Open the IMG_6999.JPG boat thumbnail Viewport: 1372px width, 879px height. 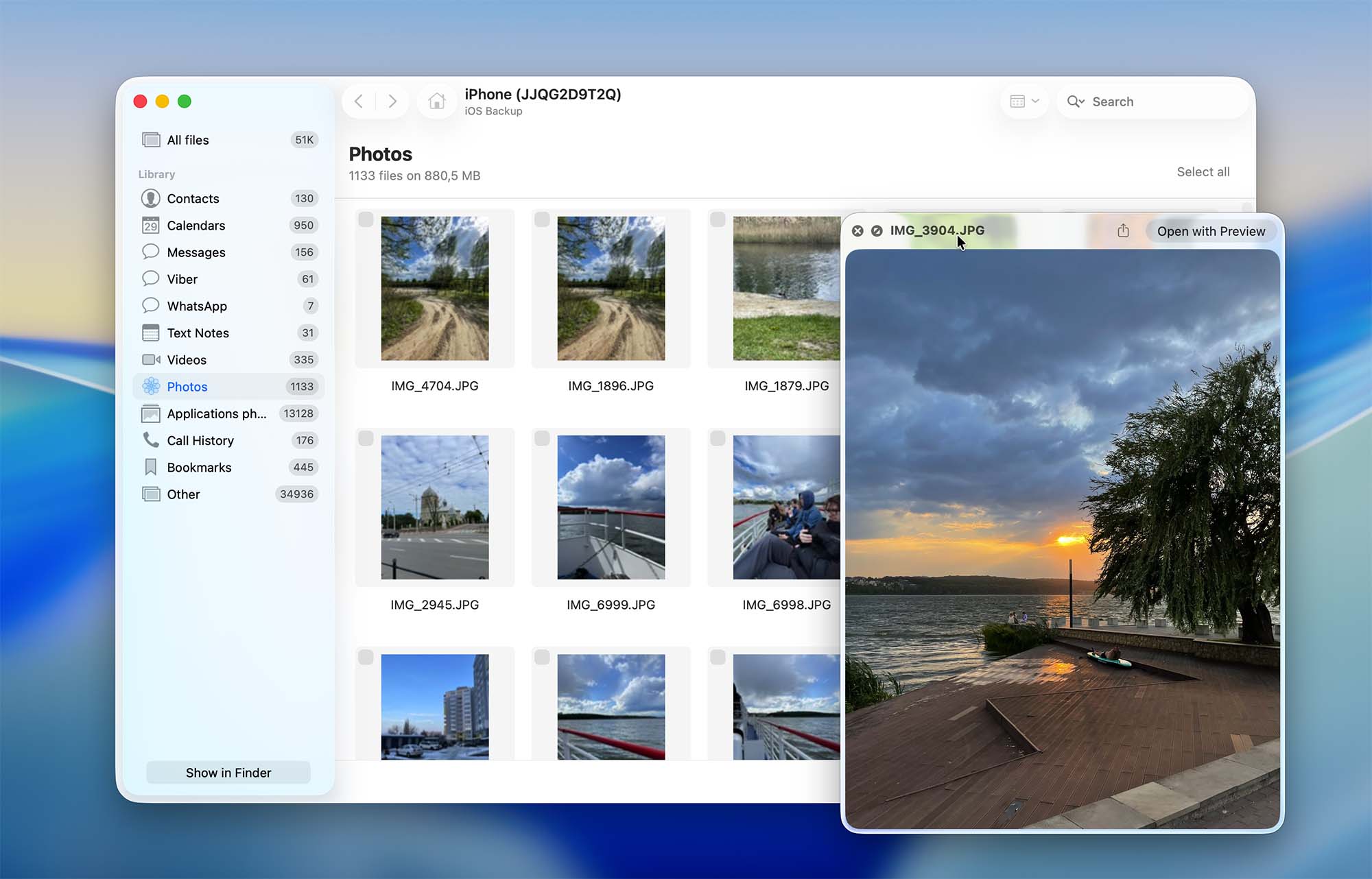pos(611,507)
